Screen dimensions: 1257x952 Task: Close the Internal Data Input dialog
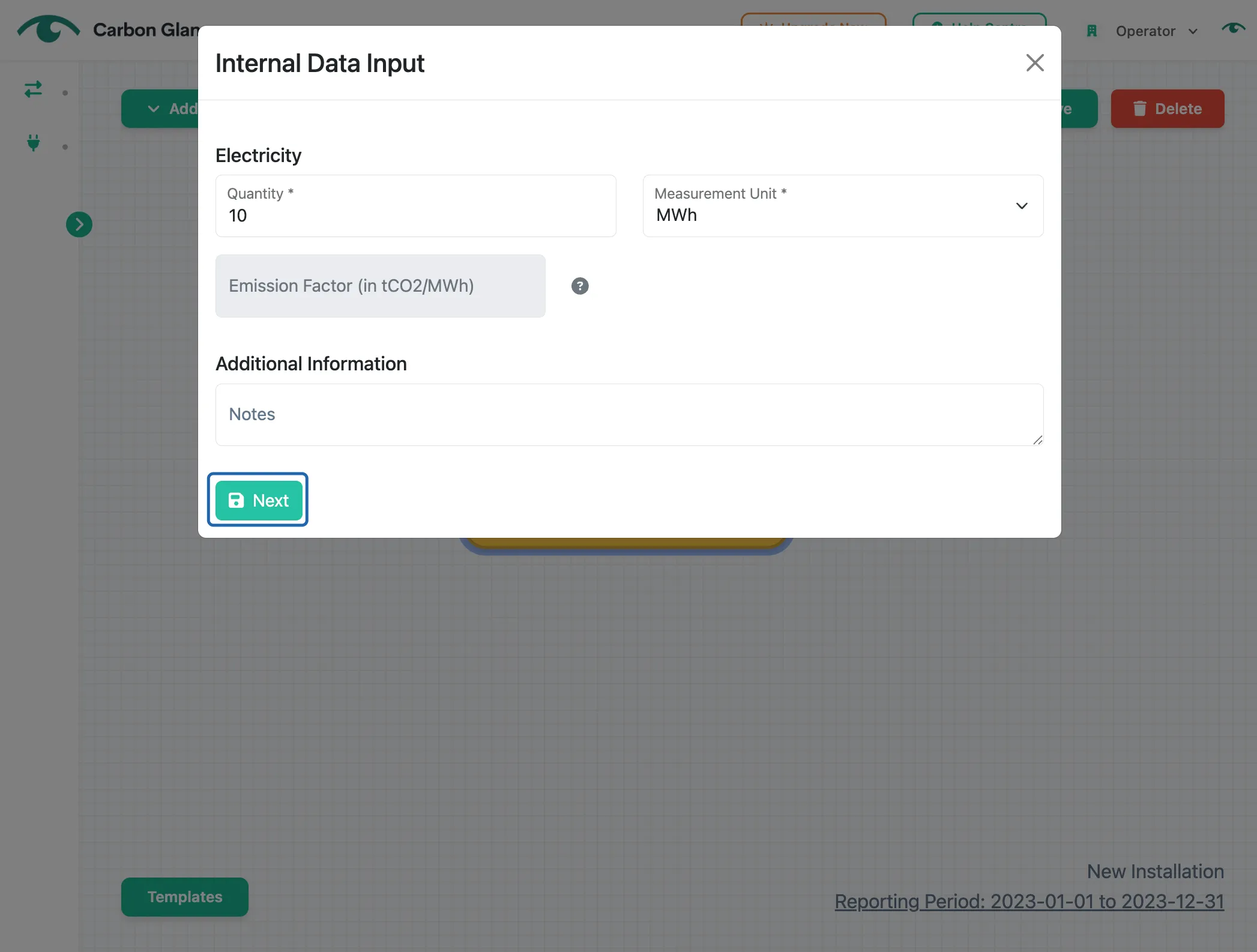click(x=1034, y=63)
